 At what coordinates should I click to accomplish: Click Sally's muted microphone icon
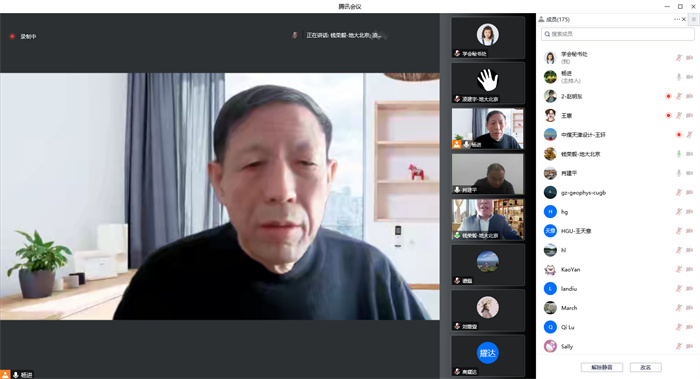click(679, 346)
